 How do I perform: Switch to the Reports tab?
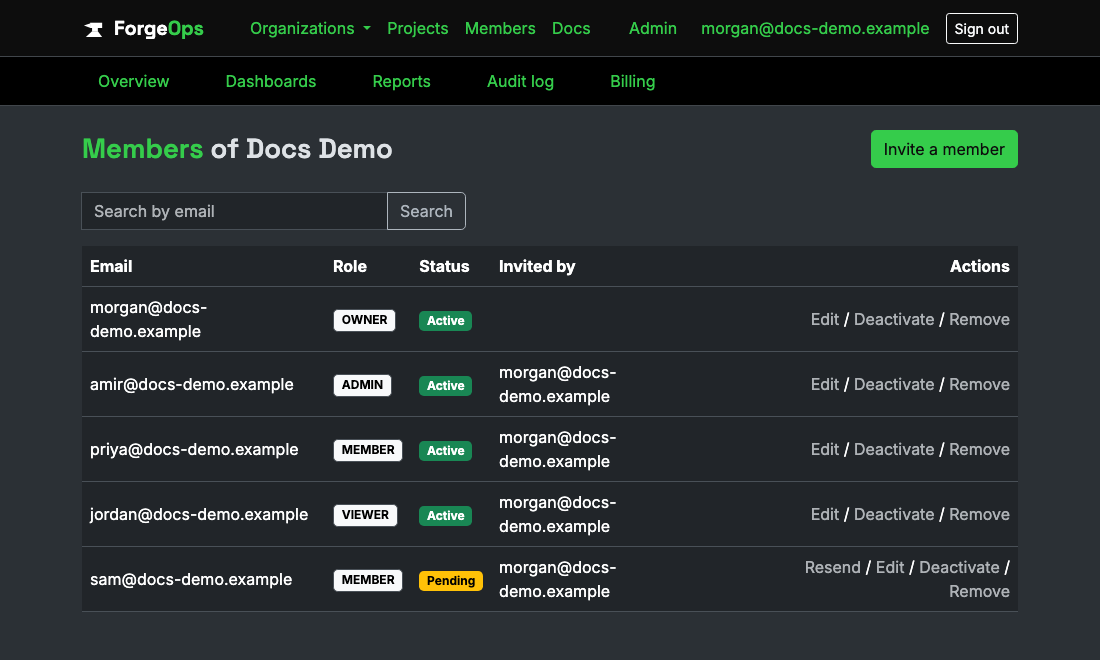coord(401,81)
